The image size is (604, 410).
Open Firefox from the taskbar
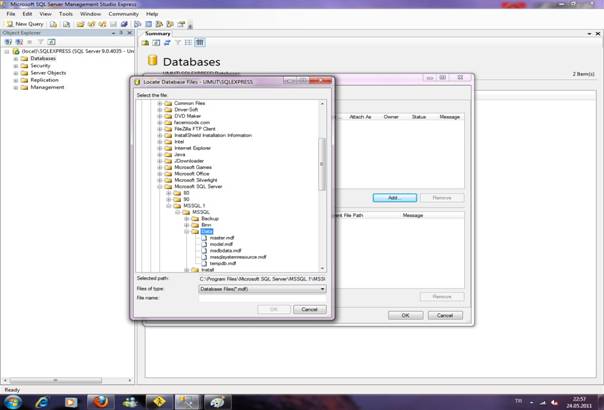(x=101, y=402)
